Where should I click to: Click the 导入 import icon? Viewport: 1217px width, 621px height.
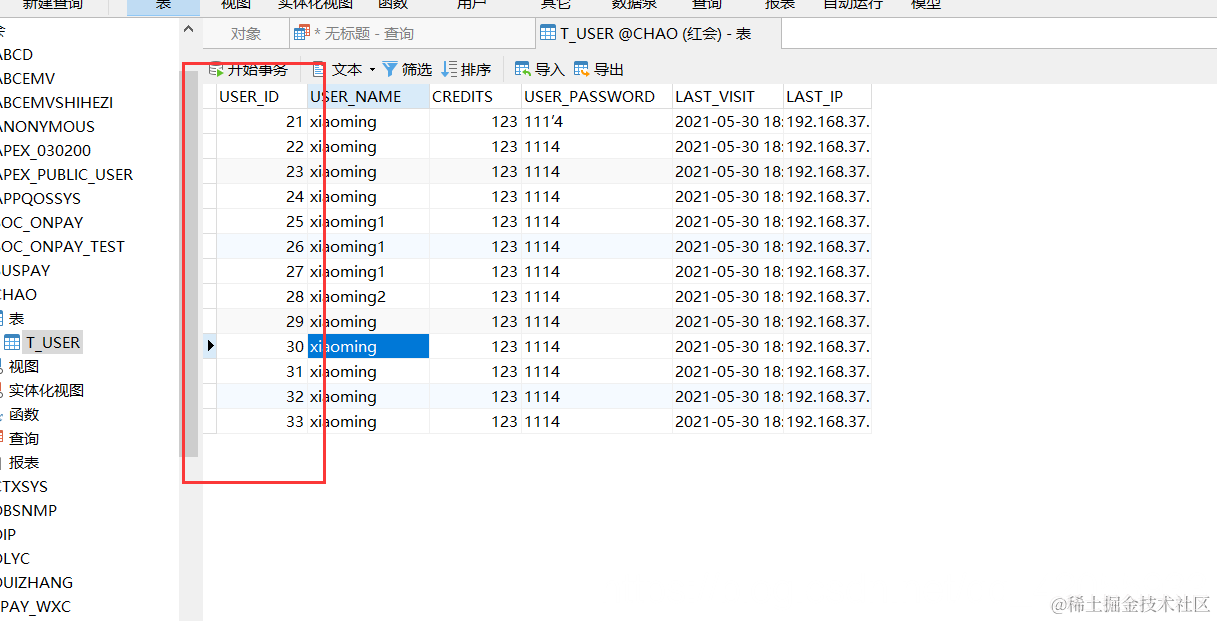pyautogui.click(x=522, y=70)
